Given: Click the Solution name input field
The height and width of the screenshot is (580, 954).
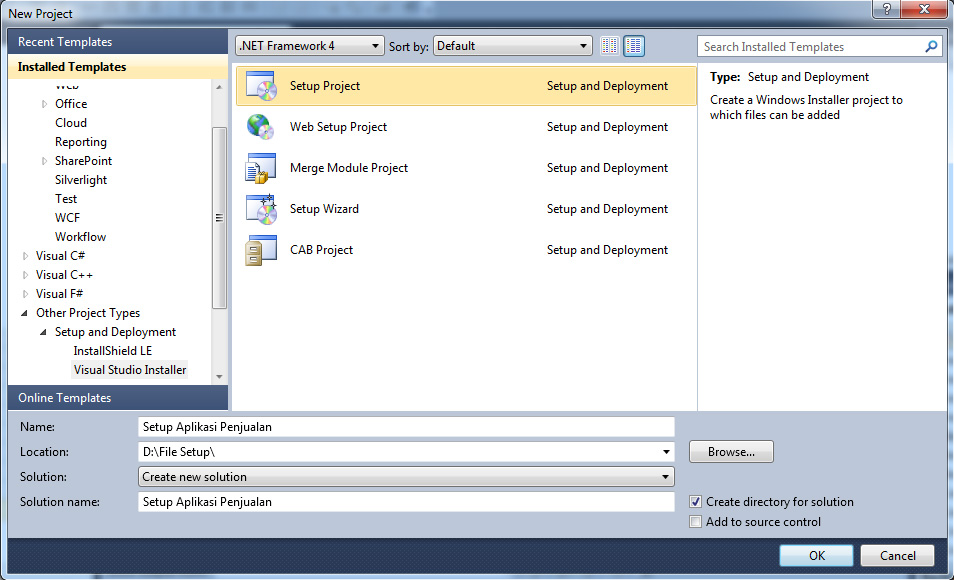Looking at the screenshot, I should click(x=406, y=501).
